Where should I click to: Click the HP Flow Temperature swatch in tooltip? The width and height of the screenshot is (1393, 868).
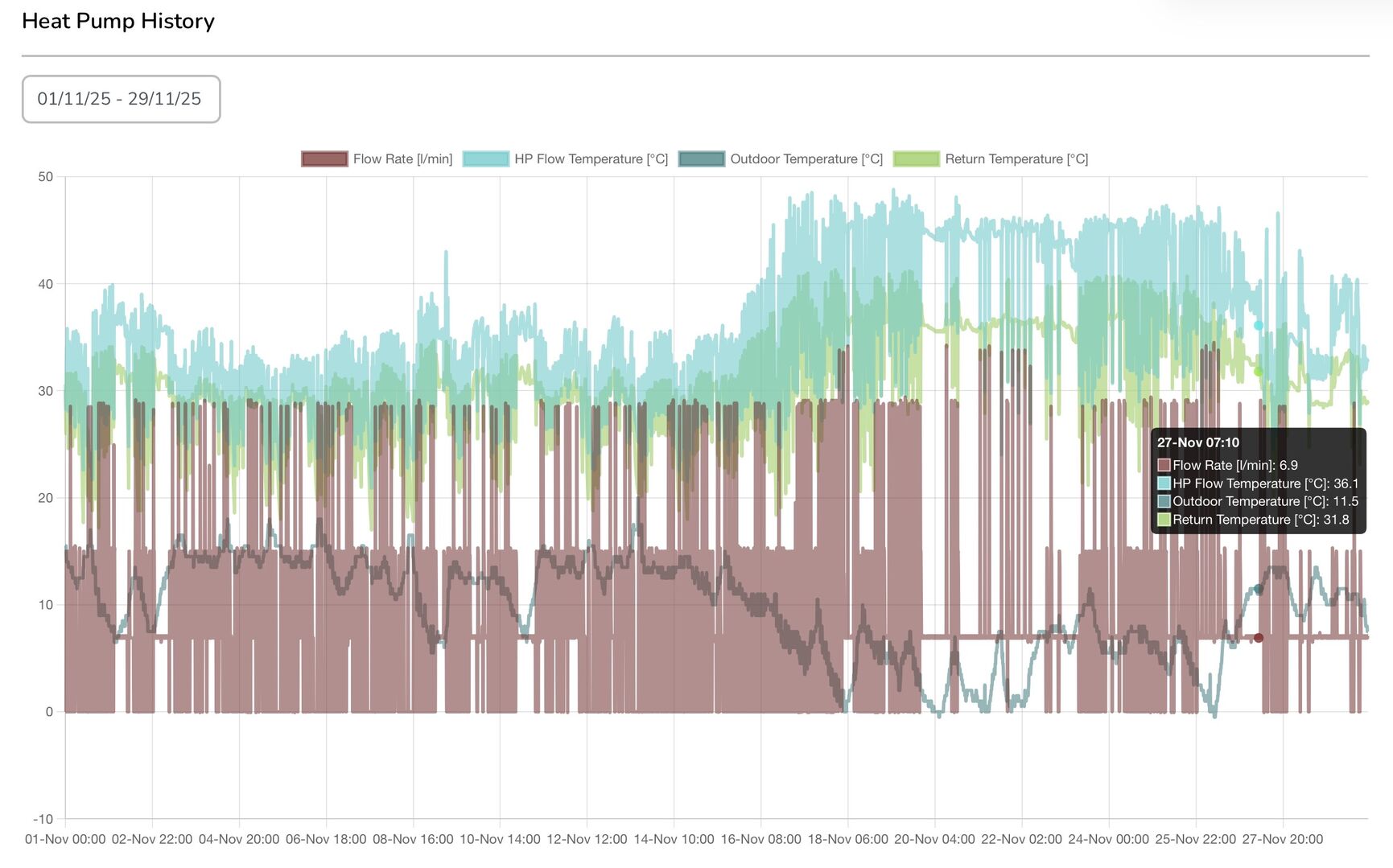click(1164, 483)
